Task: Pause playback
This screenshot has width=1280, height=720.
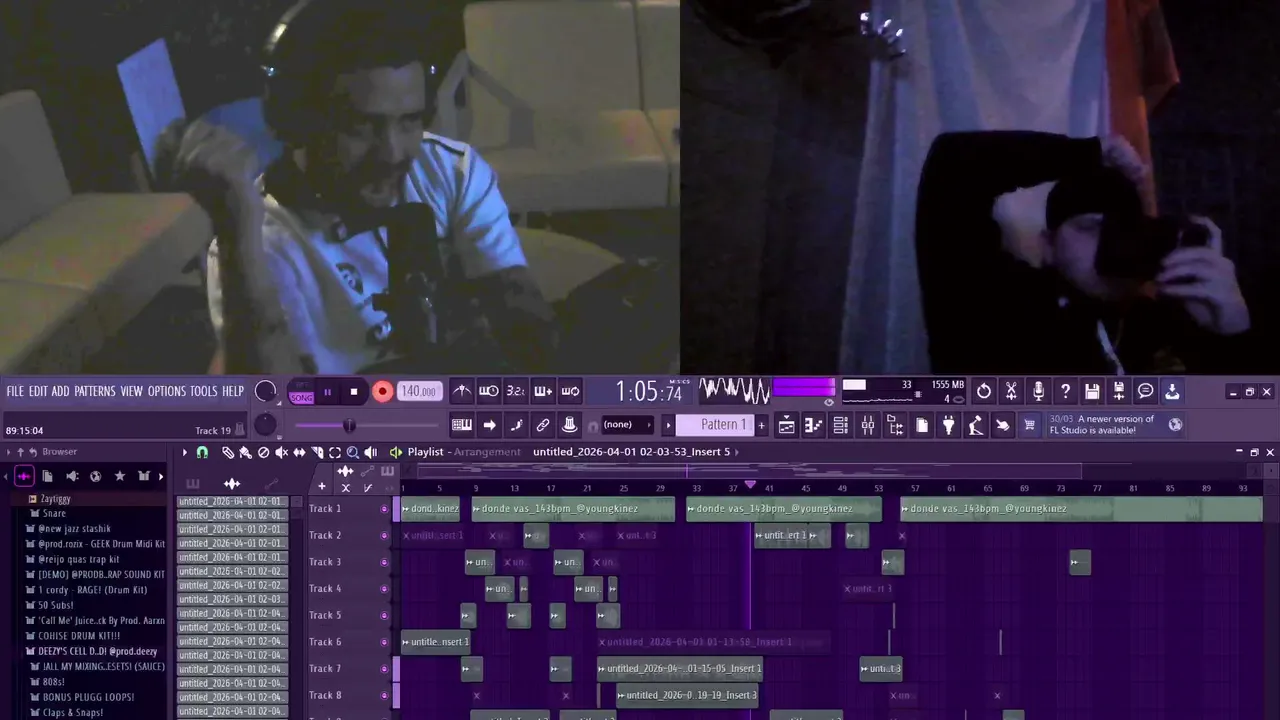Action: (327, 392)
